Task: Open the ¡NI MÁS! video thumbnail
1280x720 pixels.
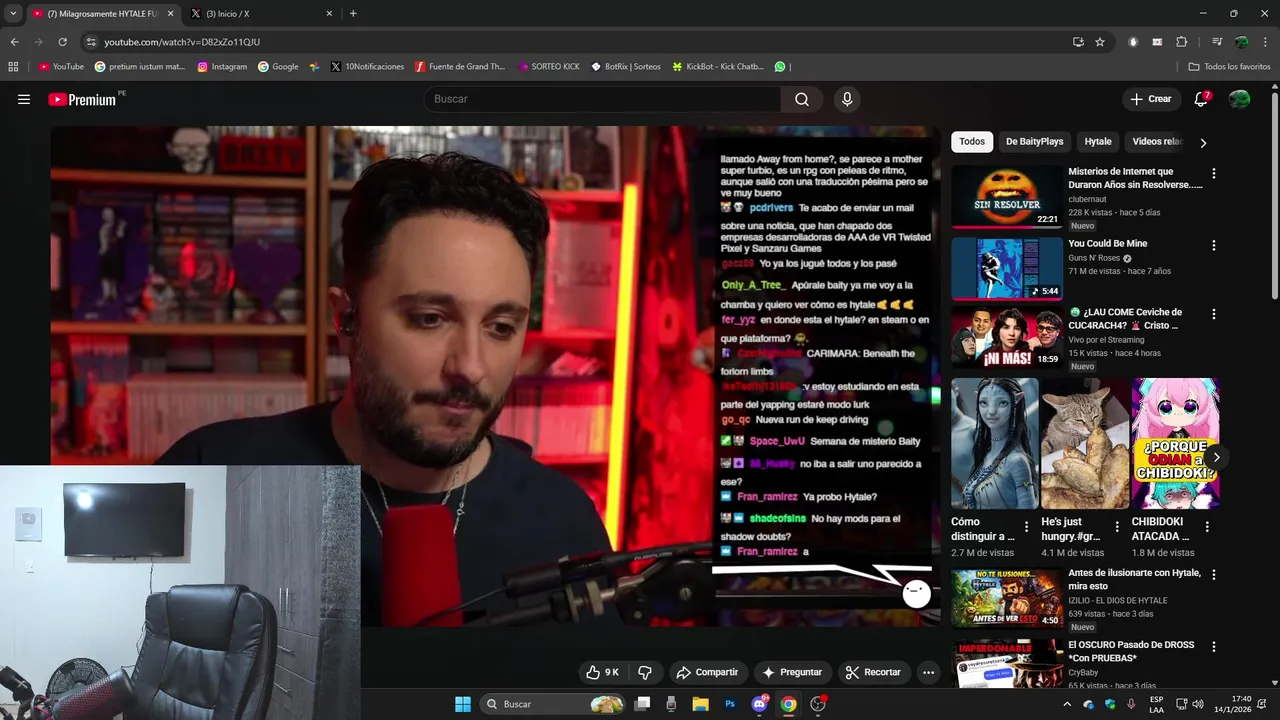Action: pos(1006,337)
